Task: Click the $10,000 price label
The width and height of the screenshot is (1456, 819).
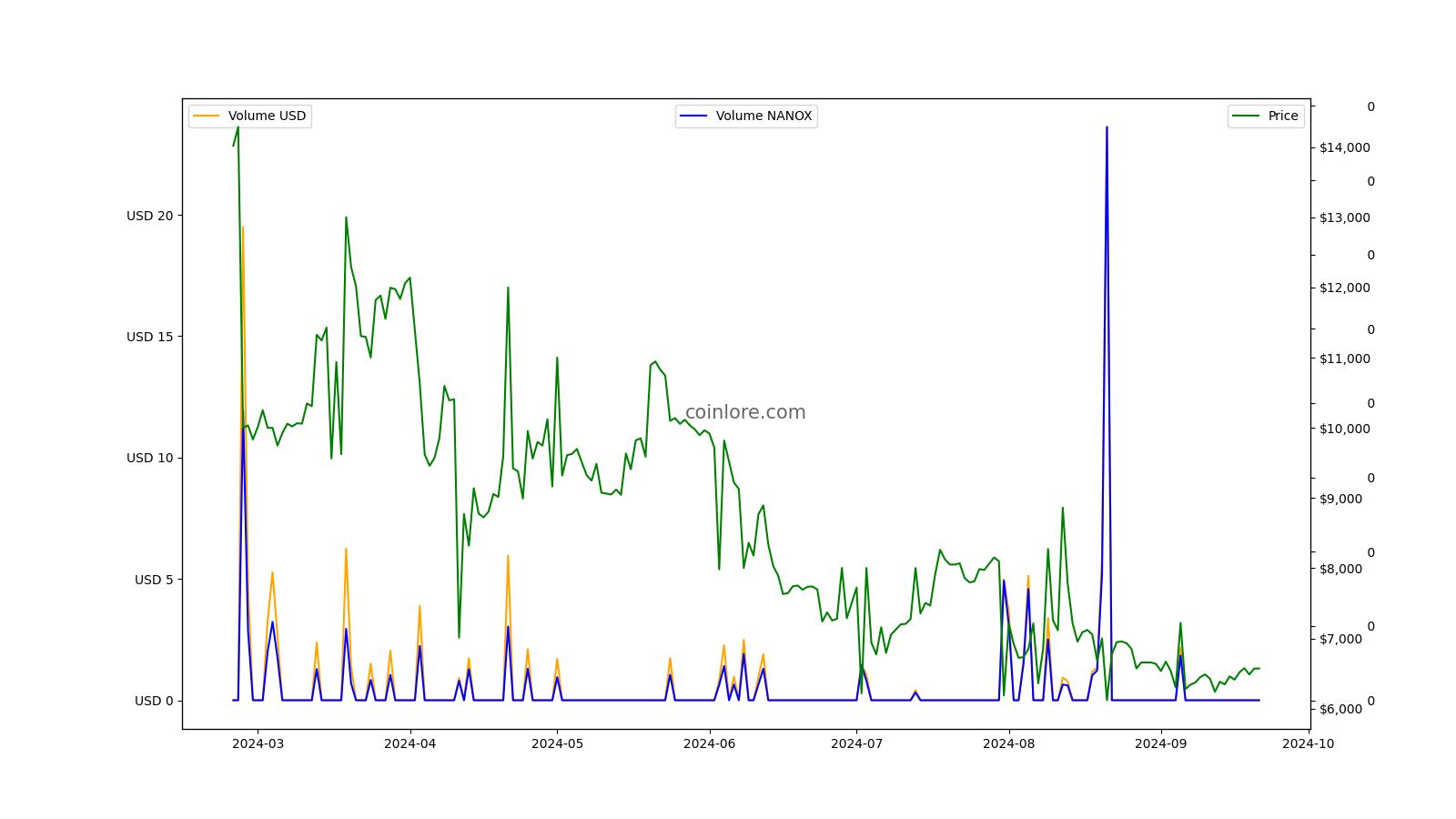Action: (x=1345, y=429)
